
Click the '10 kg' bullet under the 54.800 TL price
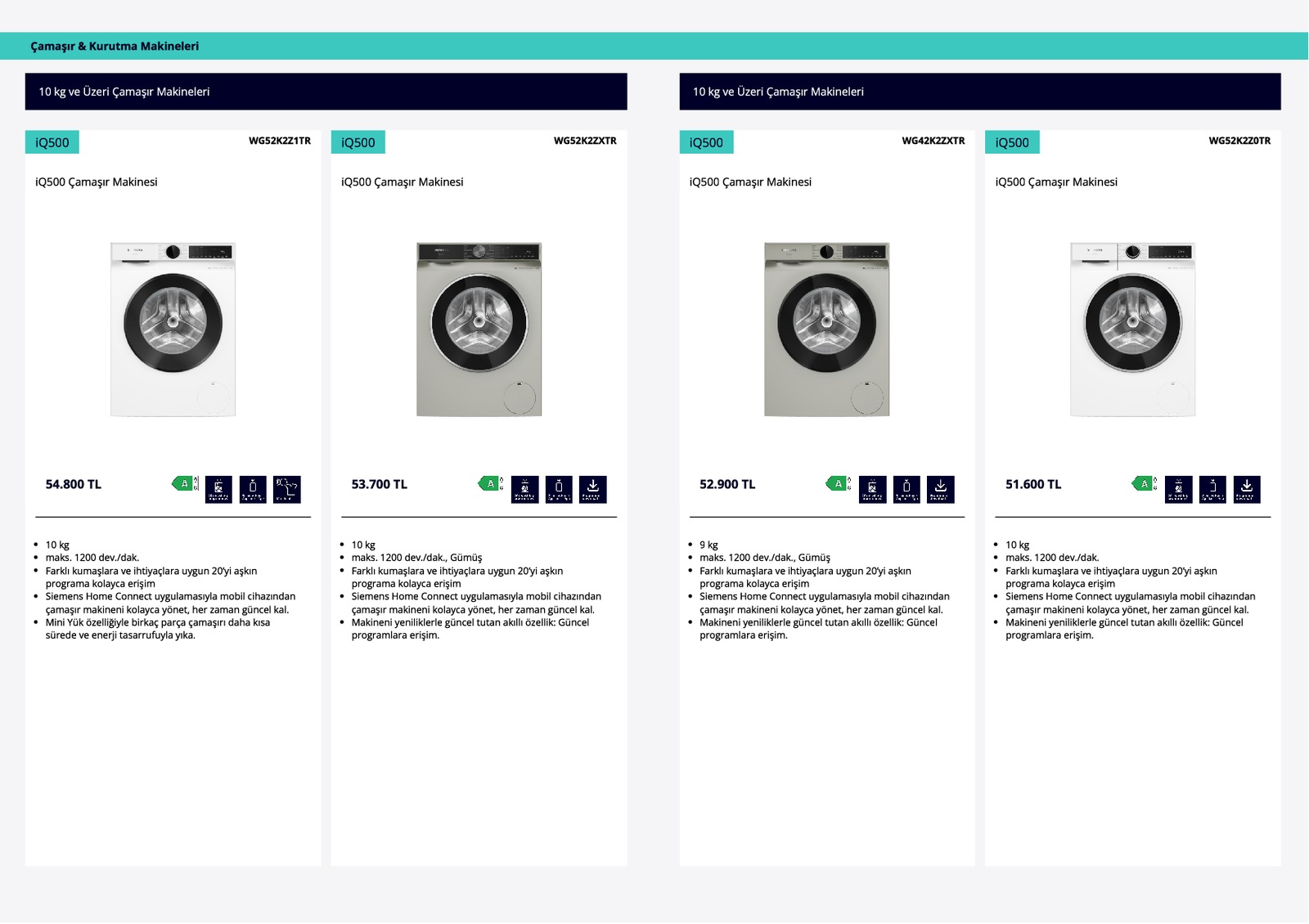[x=57, y=545]
